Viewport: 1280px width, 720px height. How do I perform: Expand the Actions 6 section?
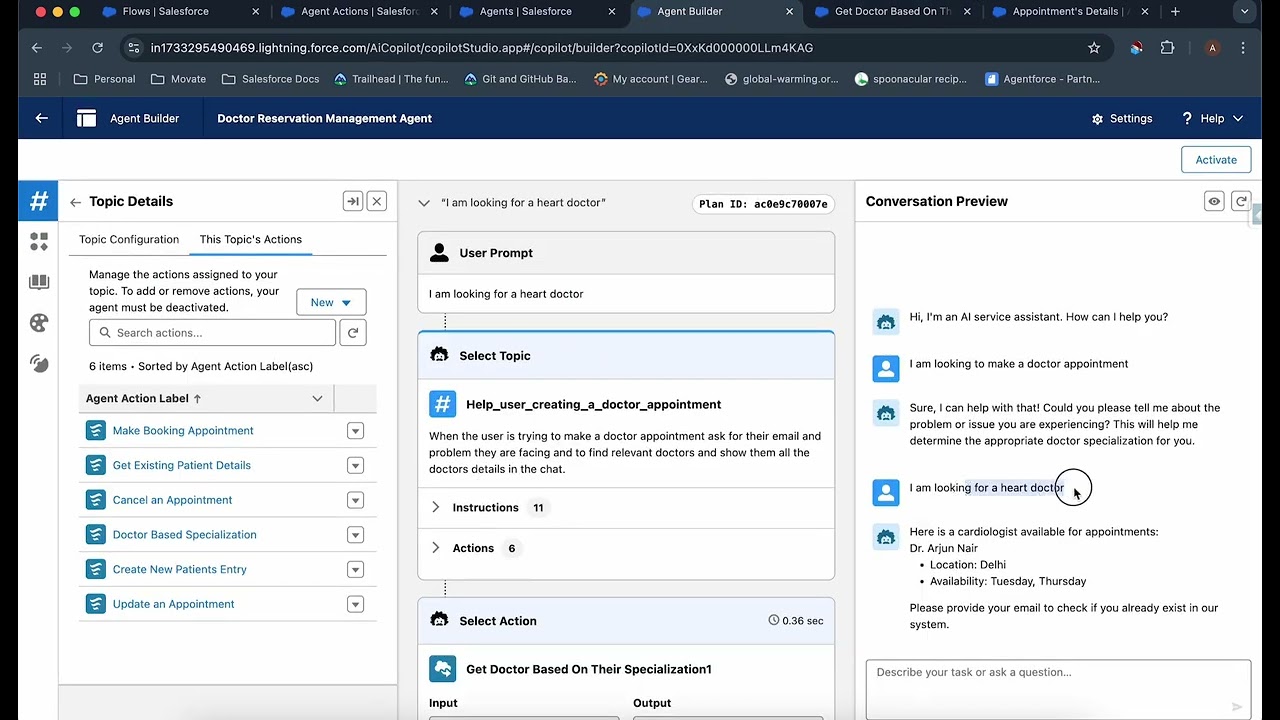point(435,548)
